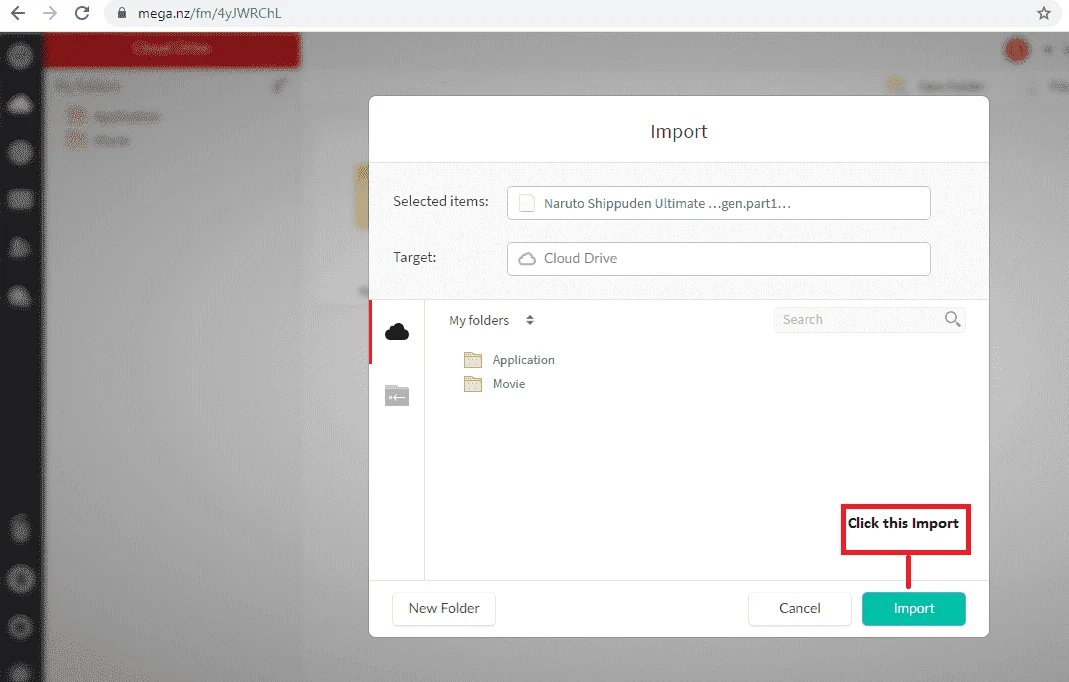The image size is (1069, 682).
Task: Click the mega.nz address bar URL
Action: tap(209, 13)
